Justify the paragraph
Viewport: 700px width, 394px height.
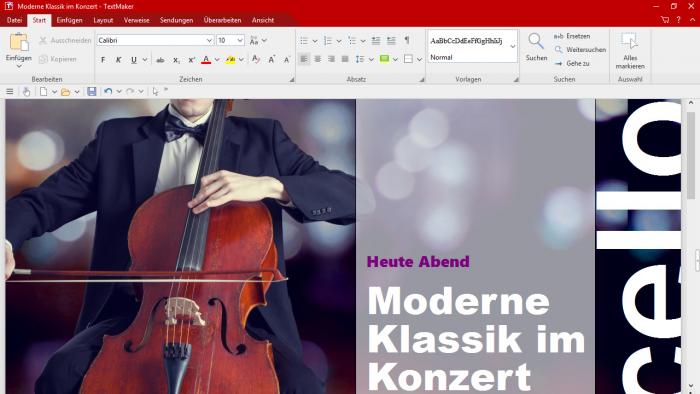coord(345,59)
